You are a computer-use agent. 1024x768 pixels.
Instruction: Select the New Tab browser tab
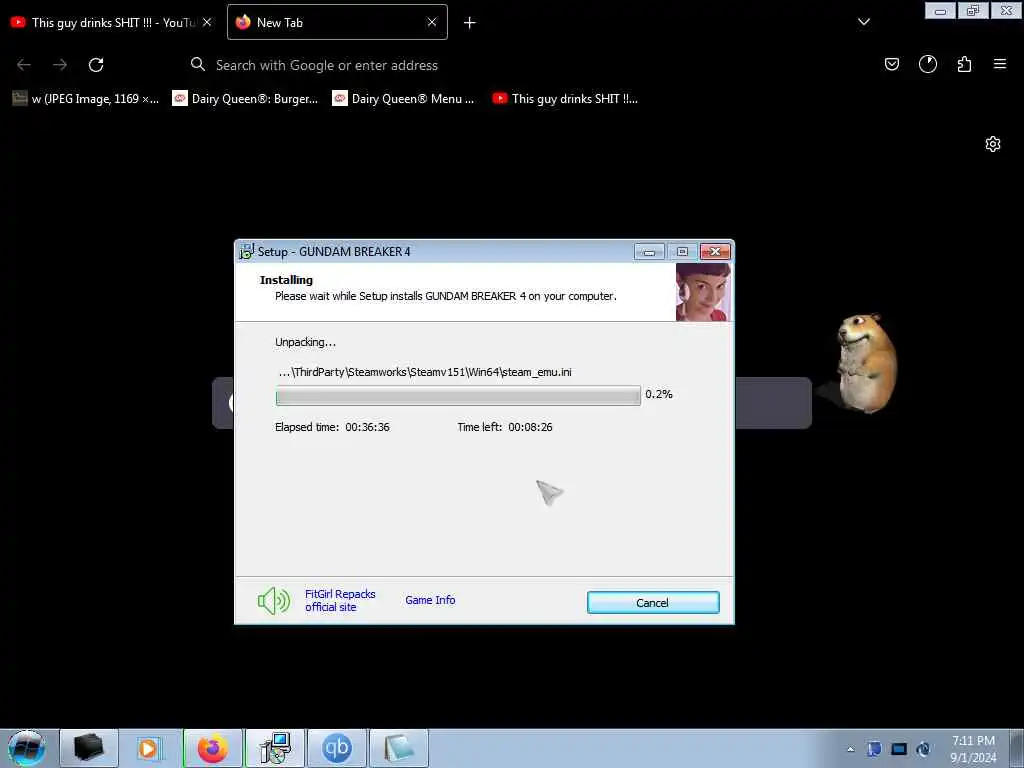click(x=327, y=22)
